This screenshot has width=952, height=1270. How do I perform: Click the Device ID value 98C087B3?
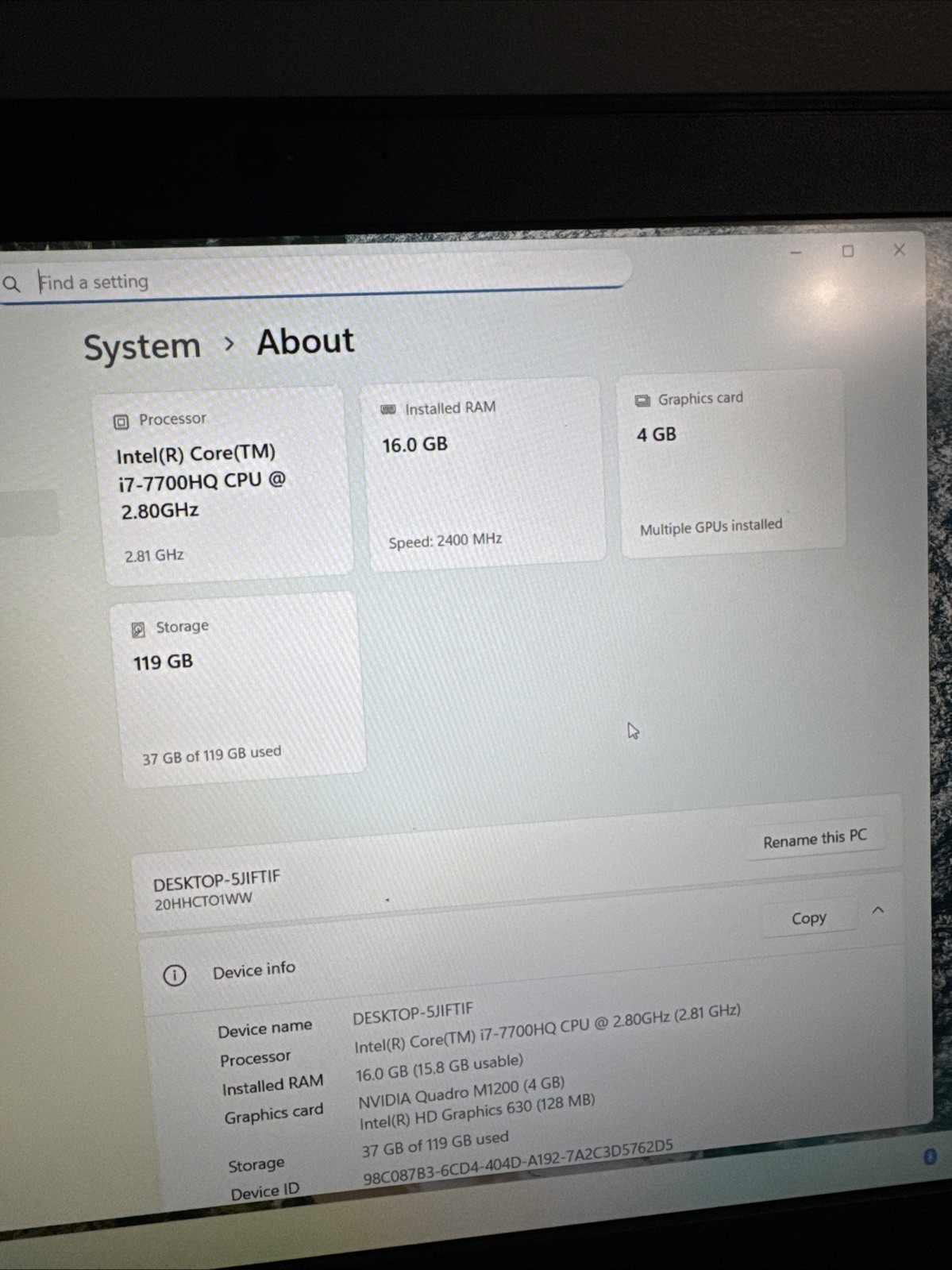click(518, 1162)
